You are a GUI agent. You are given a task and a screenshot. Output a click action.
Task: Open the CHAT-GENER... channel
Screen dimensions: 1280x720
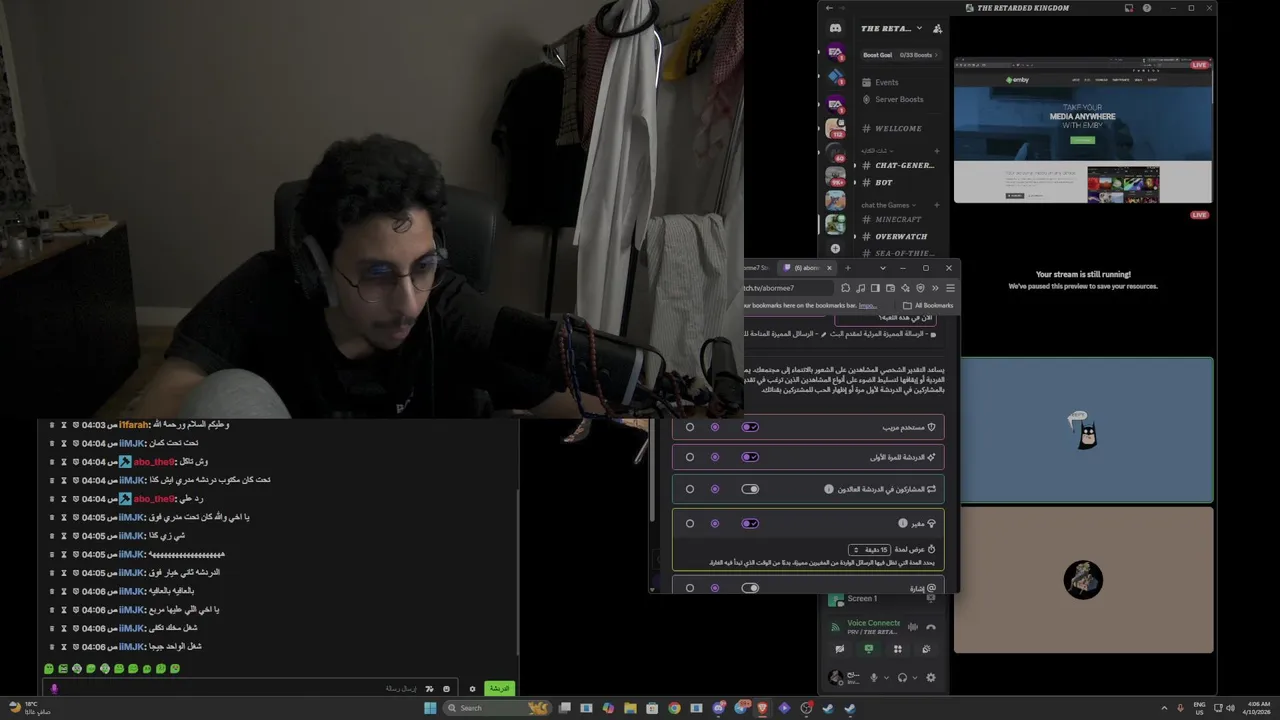(x=897, y=165)
